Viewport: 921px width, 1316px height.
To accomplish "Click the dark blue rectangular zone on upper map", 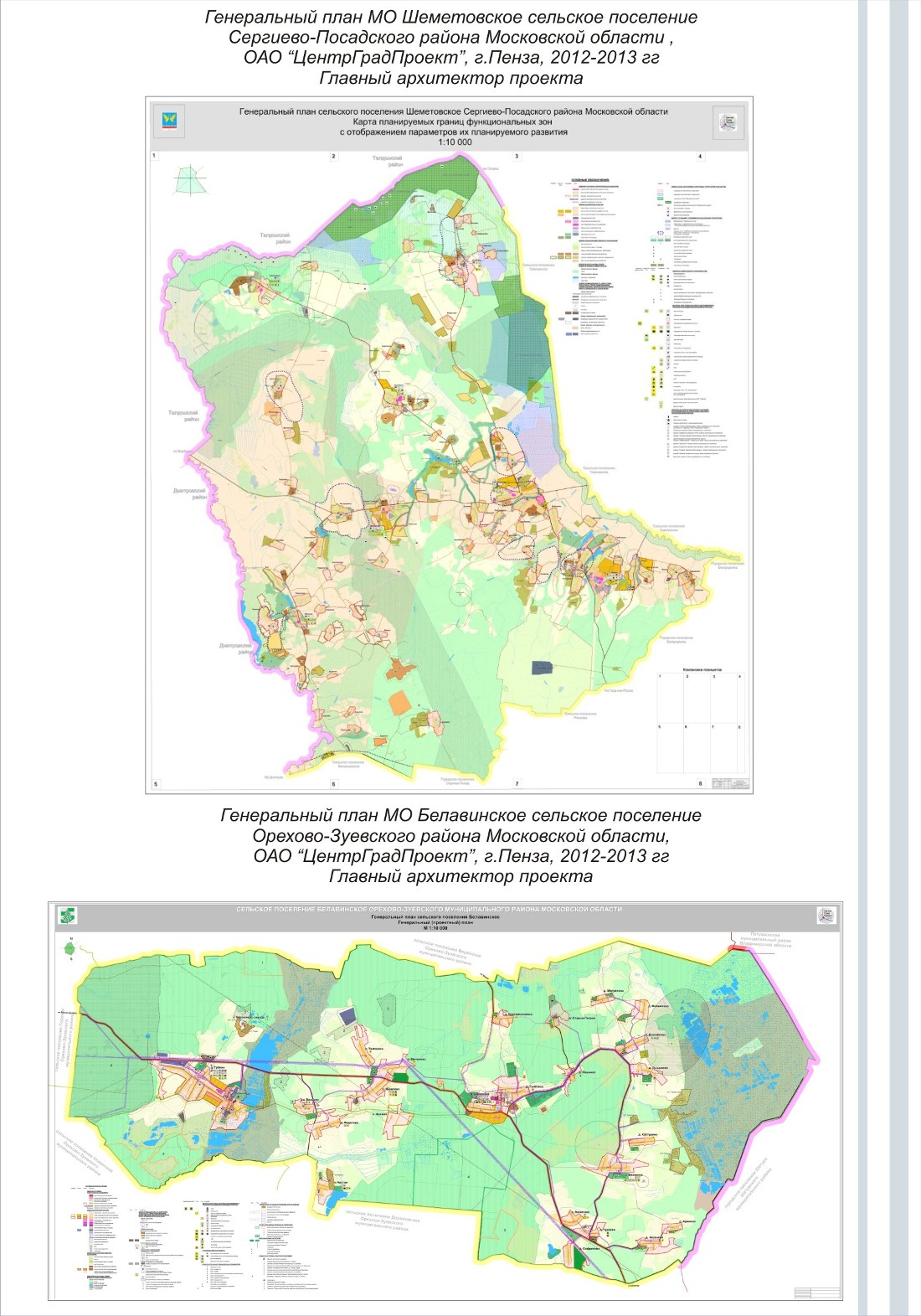I will click(543, 668).
